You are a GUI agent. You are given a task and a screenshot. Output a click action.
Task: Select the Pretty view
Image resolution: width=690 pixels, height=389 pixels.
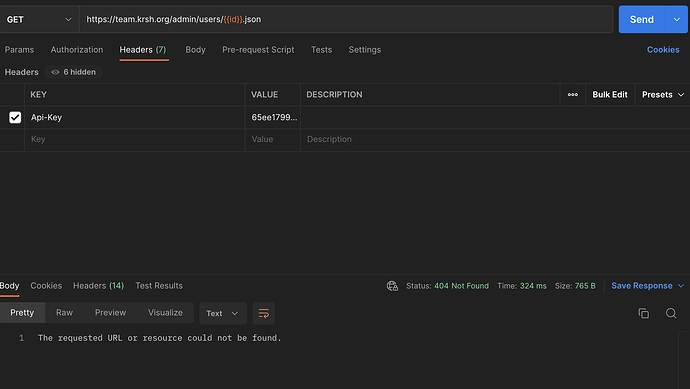tap(22, 313)
